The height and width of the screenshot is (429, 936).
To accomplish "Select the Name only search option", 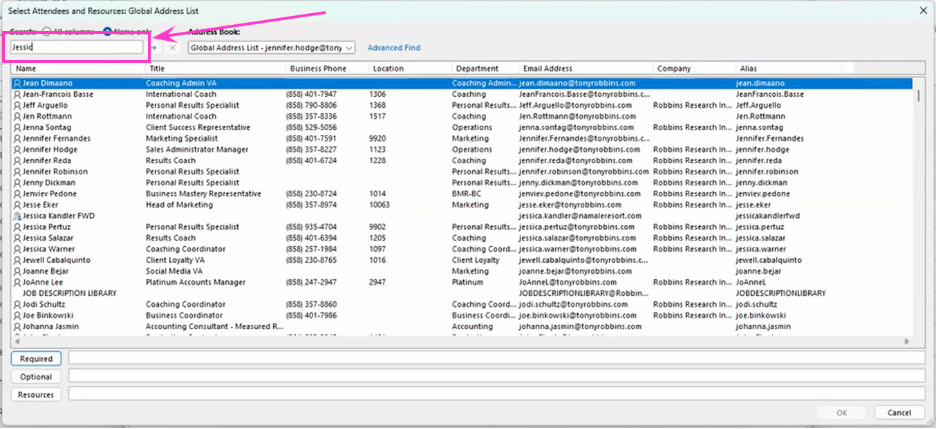I will coord(107,32).
